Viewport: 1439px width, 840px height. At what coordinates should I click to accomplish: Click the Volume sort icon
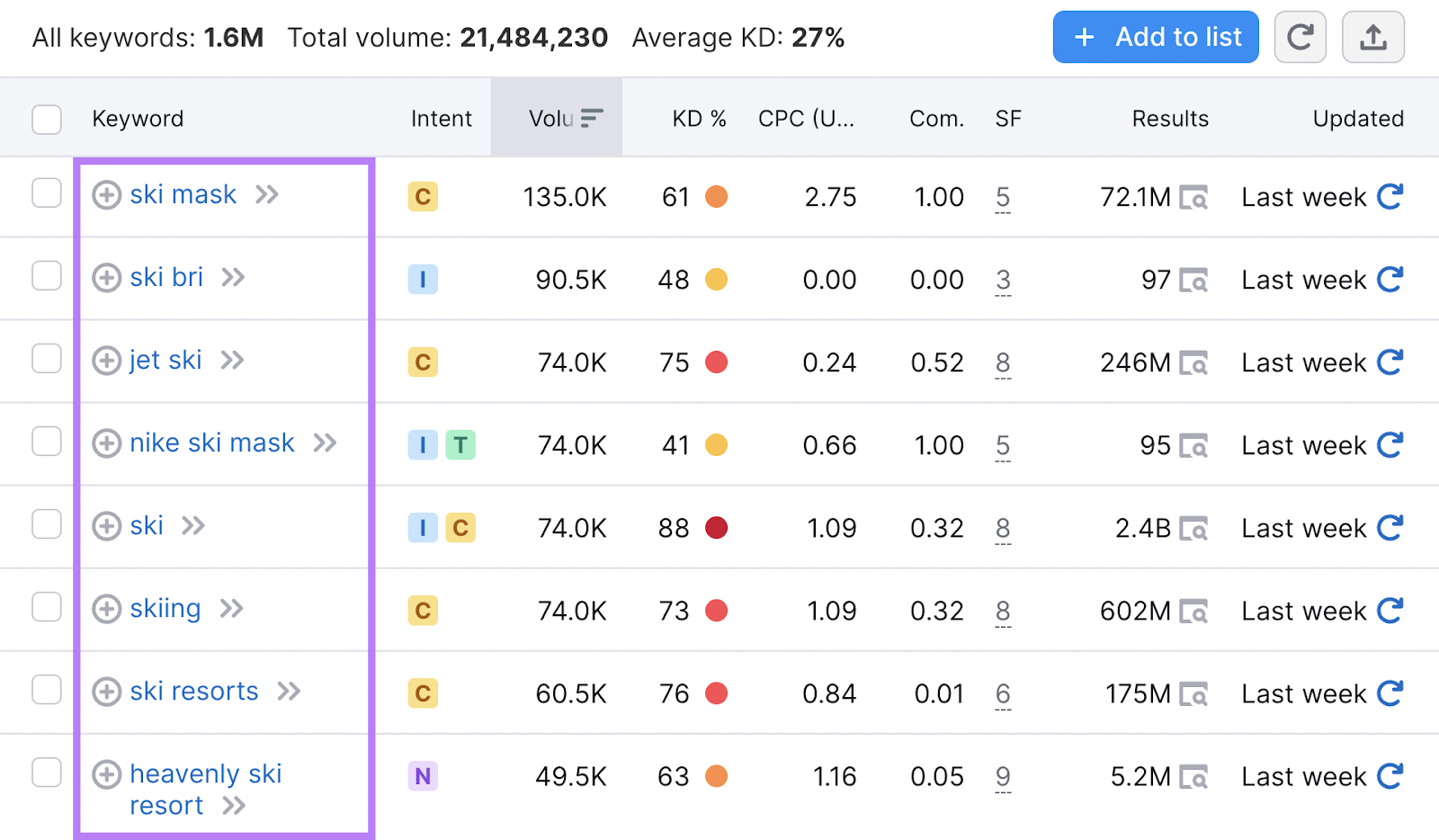[591, 117]
